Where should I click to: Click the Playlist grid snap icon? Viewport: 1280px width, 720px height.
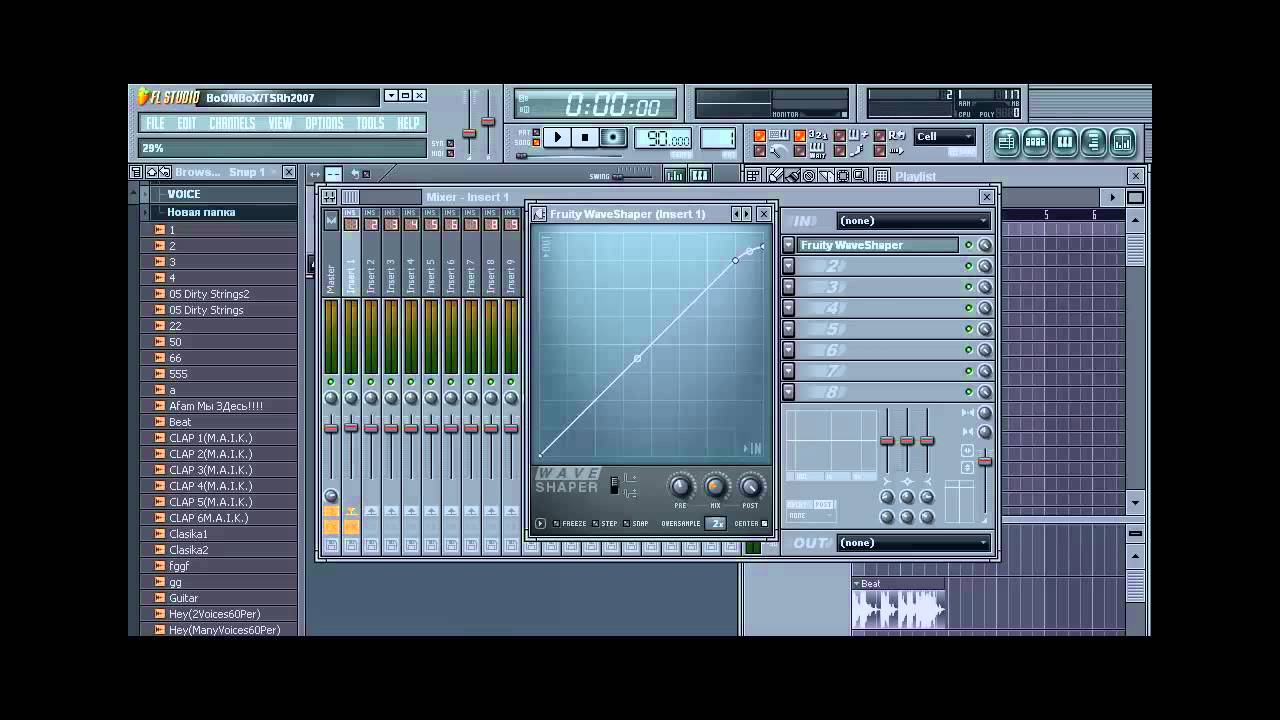point(882,176)
